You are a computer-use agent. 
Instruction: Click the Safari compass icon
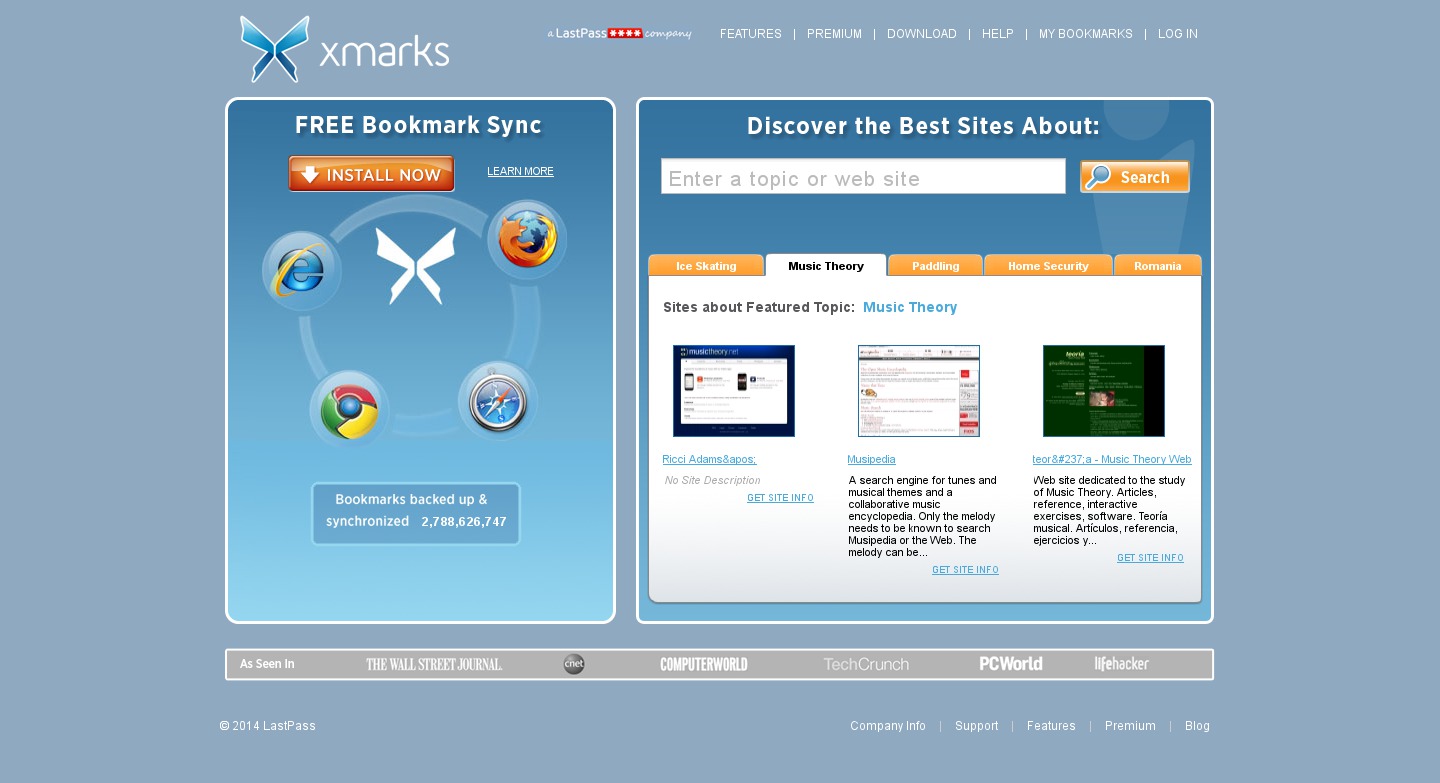pyautogui.click(x=498, y=401)
